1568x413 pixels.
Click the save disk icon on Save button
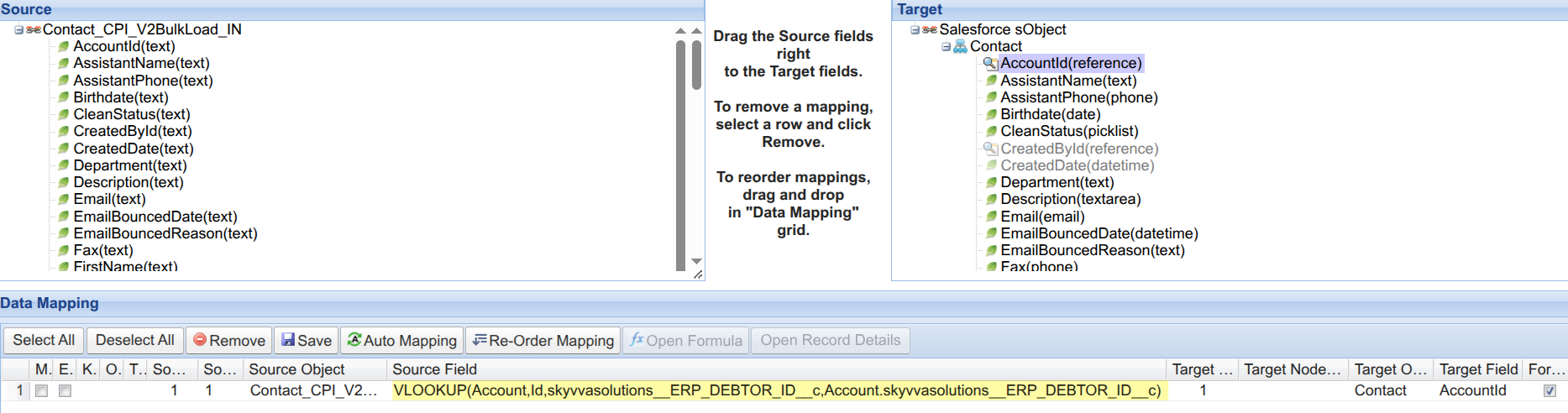coord(288,339)
